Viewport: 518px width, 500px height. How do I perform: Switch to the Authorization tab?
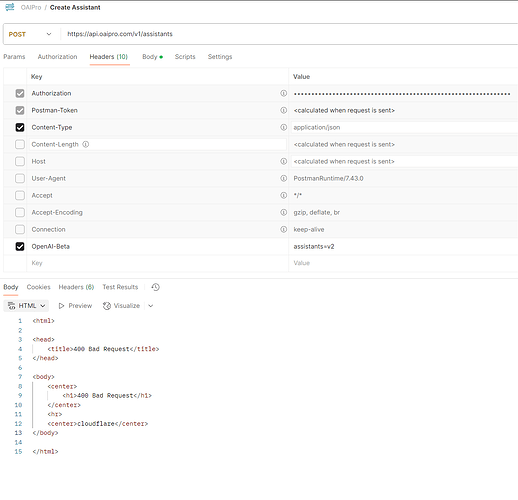(x=57, y=57)
